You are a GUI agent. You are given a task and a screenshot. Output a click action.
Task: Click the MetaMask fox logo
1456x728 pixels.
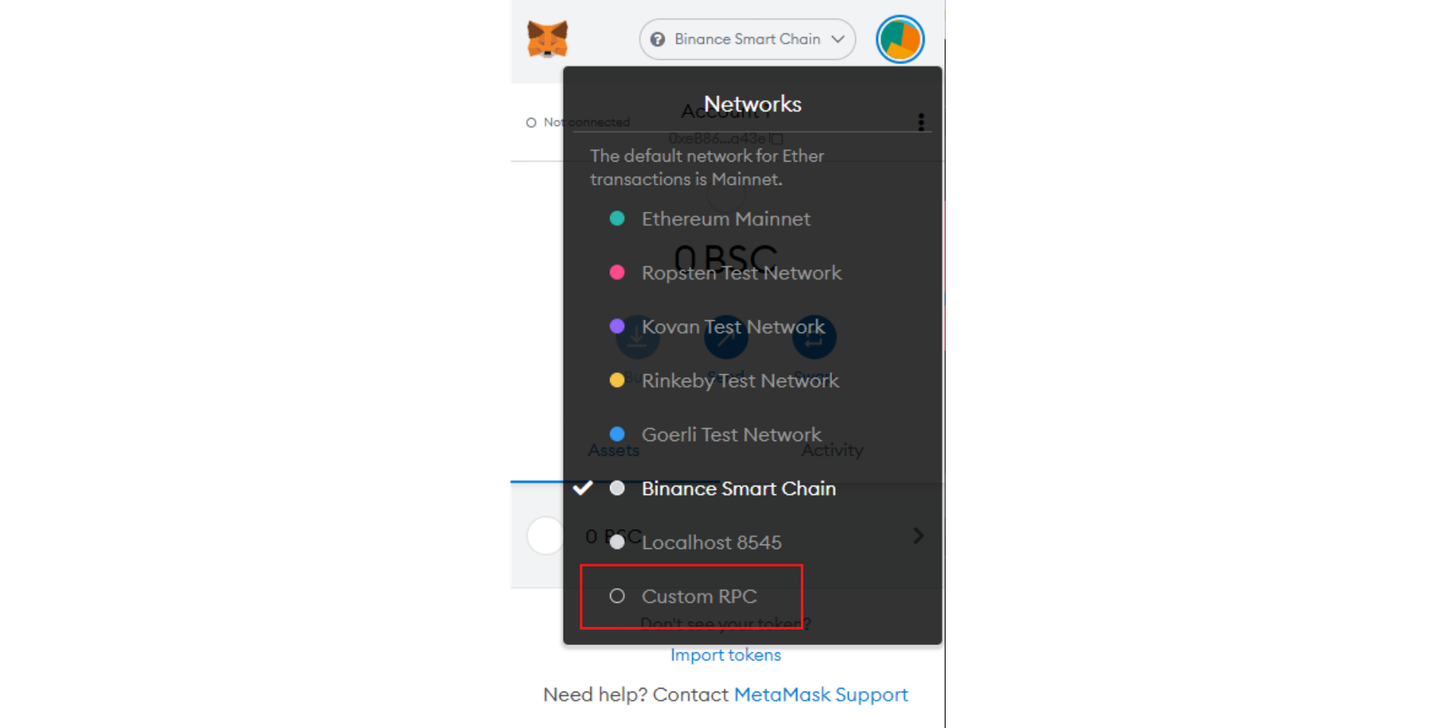tap(547, 40)
